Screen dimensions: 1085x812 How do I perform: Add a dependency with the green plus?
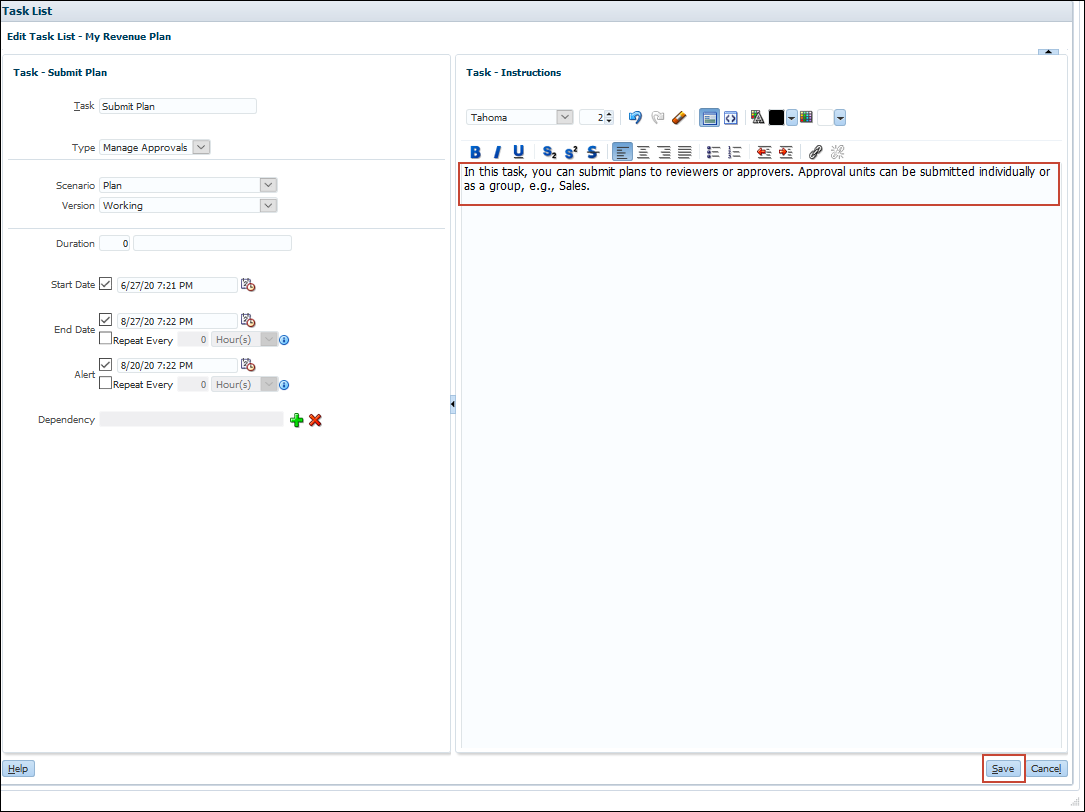(297, 420)
